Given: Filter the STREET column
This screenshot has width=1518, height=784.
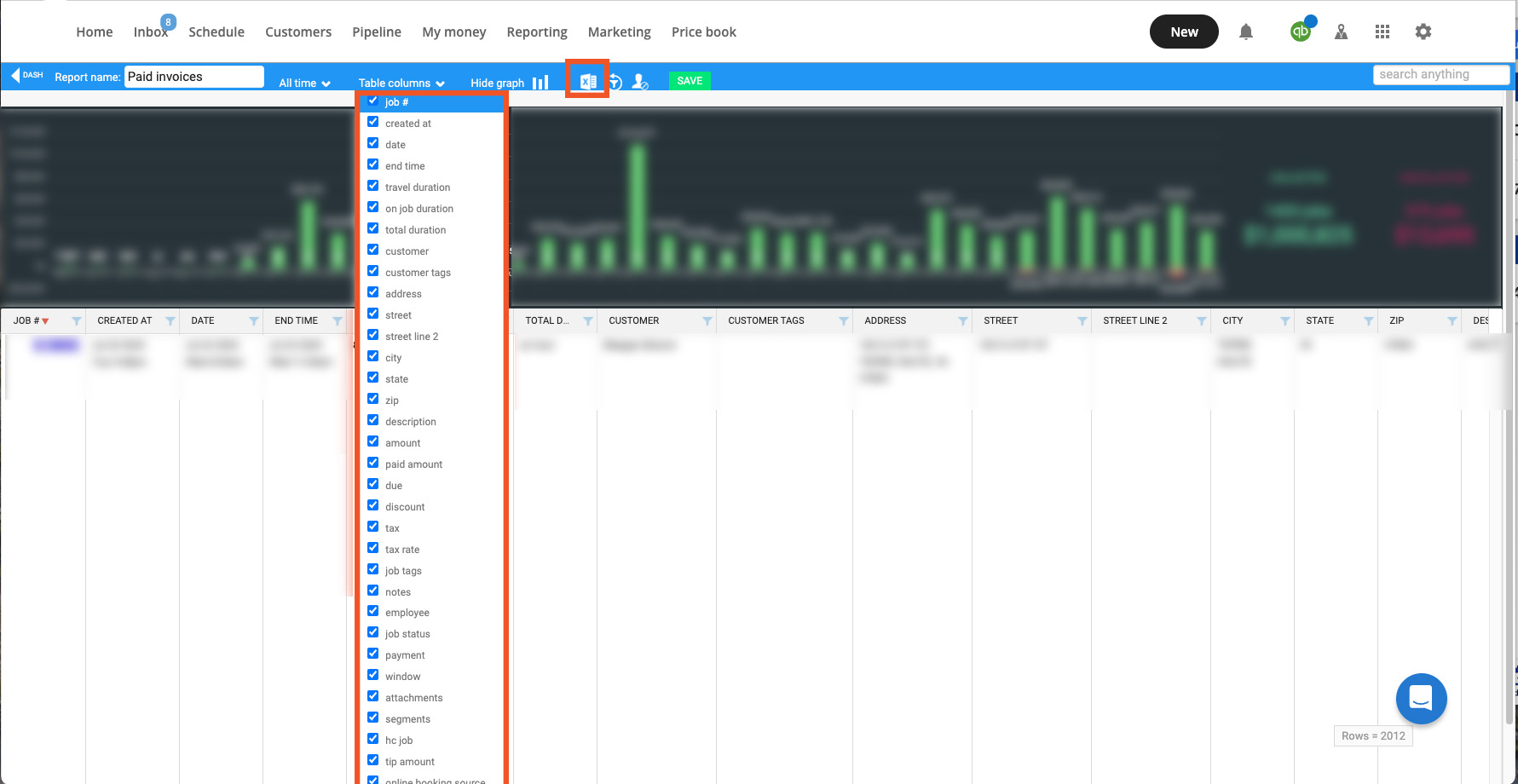Looking at the screenshot, I should pyautogui.click(x=1082, y=321).
